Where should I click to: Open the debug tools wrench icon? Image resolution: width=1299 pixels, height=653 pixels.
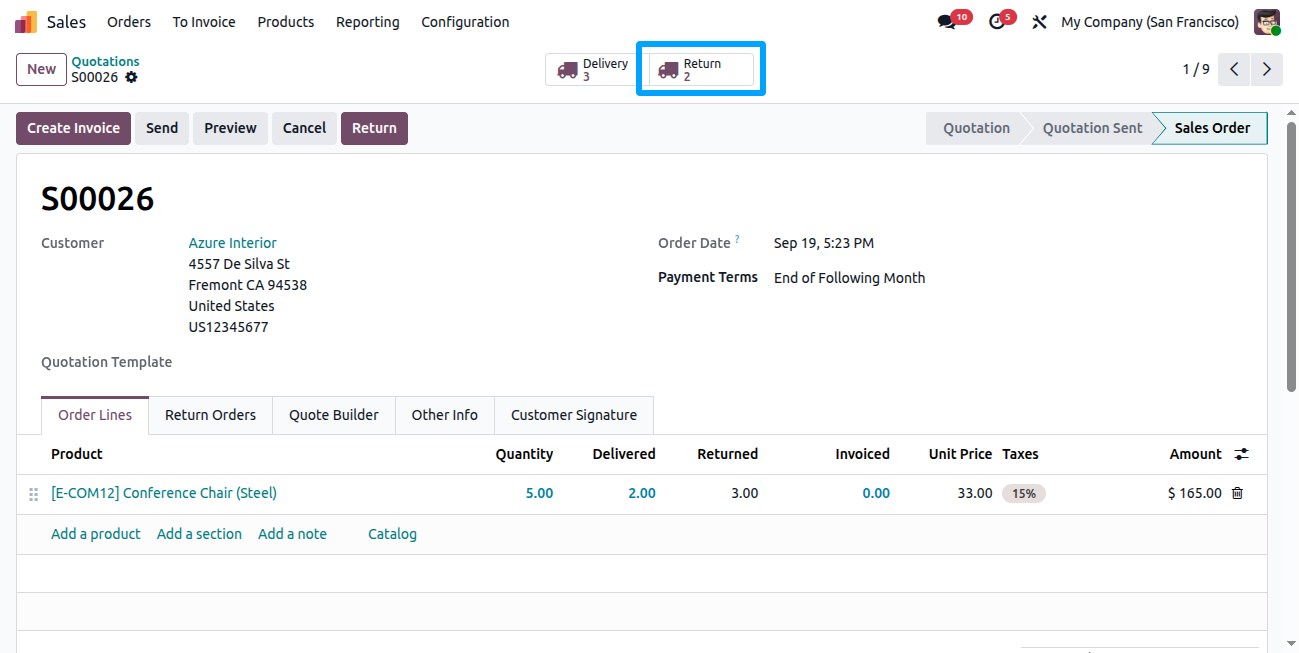click(x=1039, y=22)
